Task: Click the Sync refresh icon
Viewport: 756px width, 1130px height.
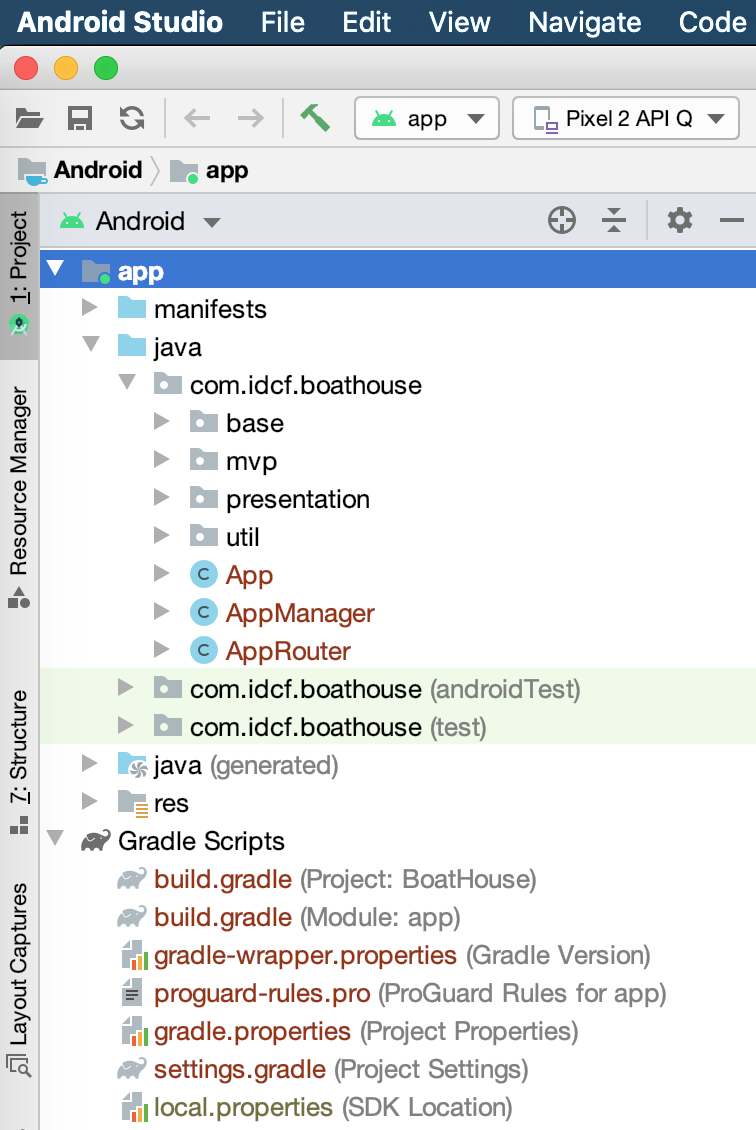Action: 131,119
